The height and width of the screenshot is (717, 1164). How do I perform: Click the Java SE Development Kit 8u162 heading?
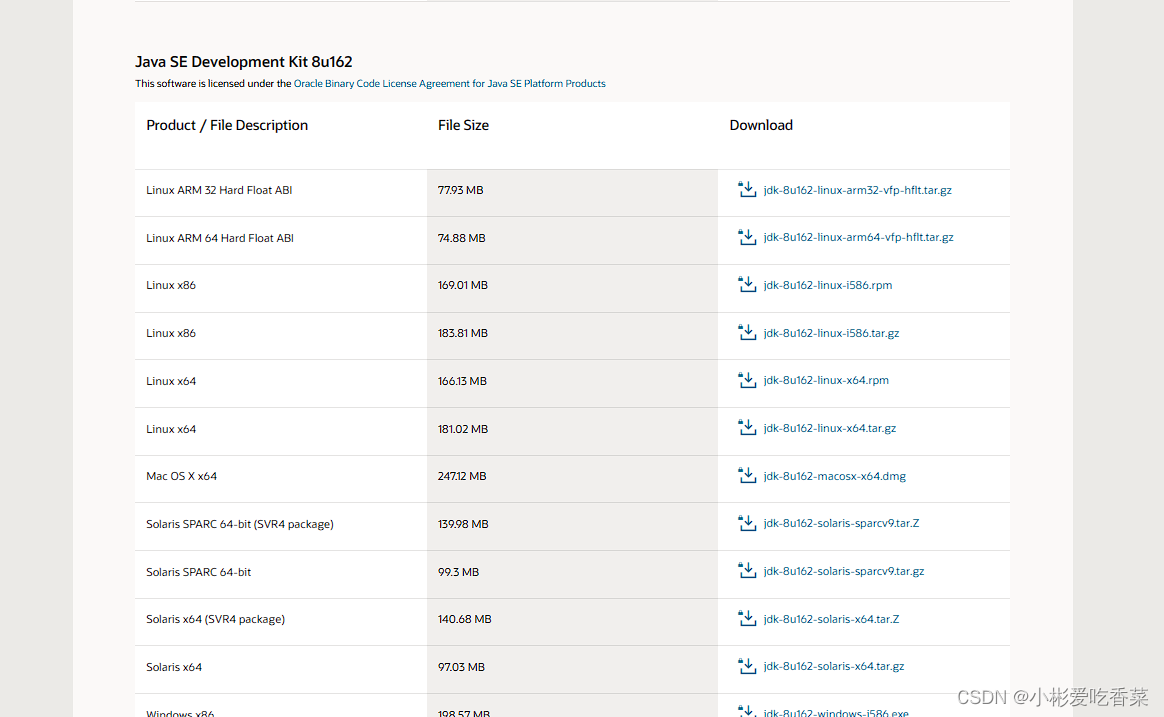coord(243,62)
